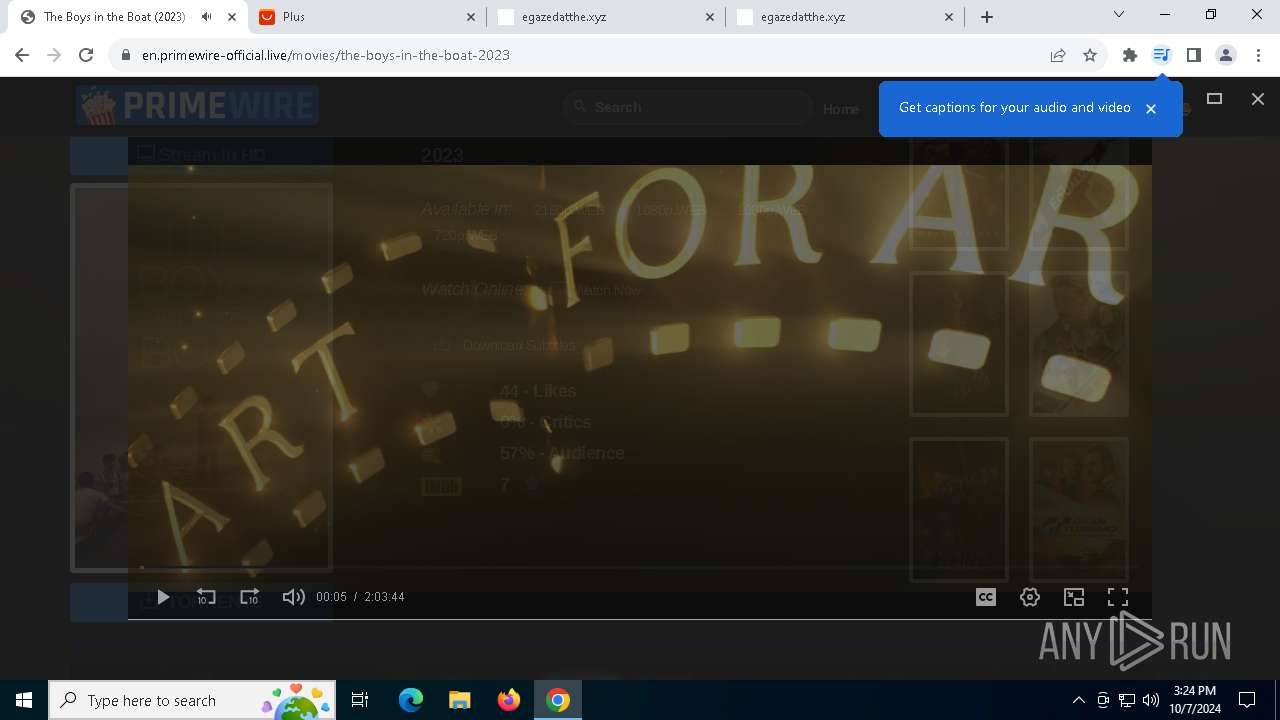1280x720 pixels.
Task: Go forward to the next page
Action: tap(54, 55)
